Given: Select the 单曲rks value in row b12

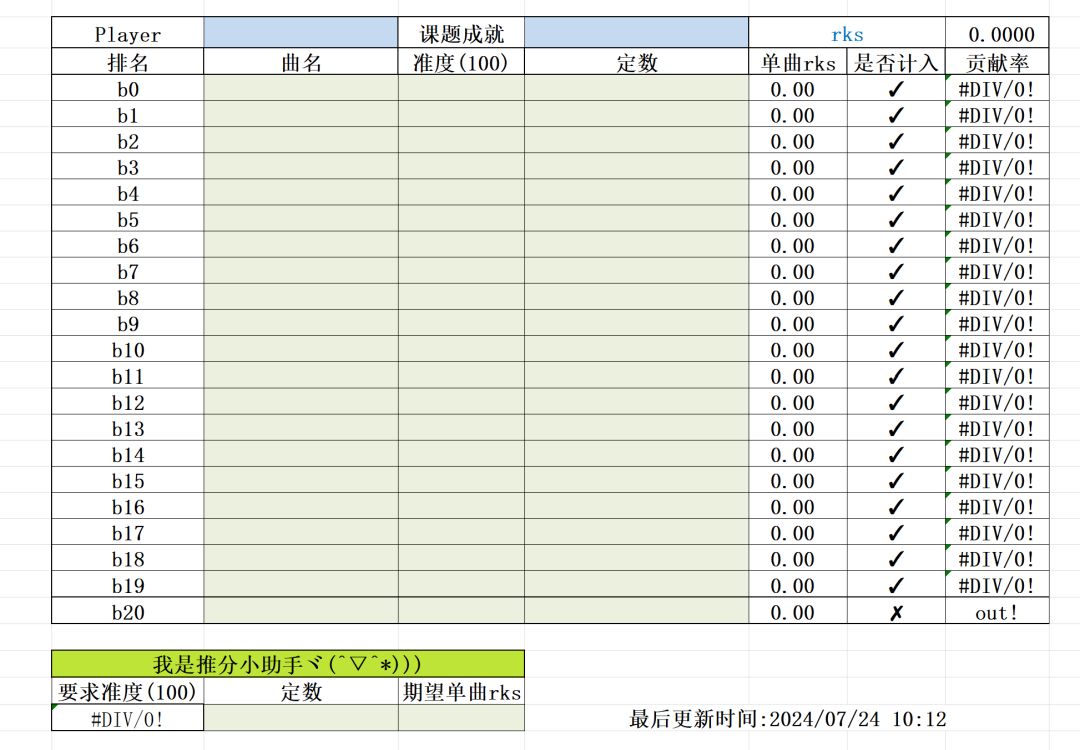Looking at the screenshot, I should coord(793,402).
